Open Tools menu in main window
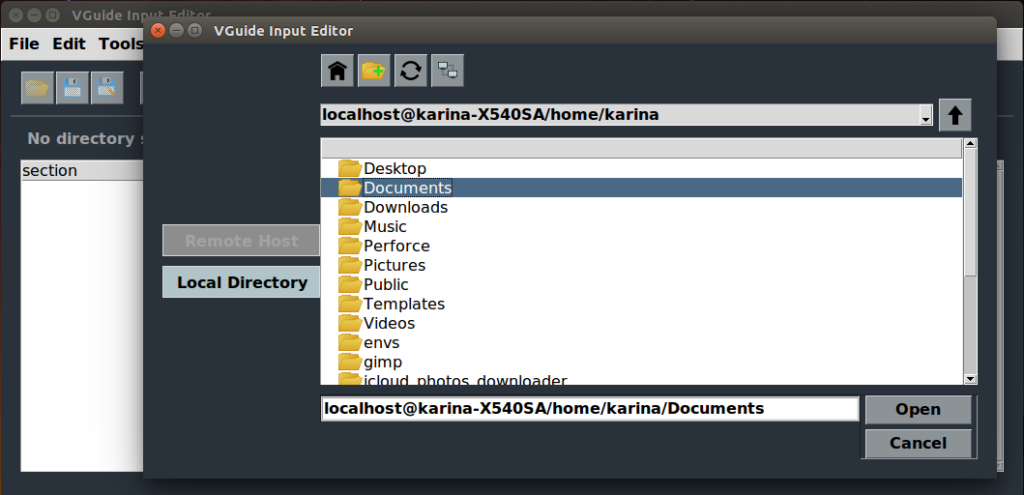This screenshot has width=1024, height=495. coord(121,44)
